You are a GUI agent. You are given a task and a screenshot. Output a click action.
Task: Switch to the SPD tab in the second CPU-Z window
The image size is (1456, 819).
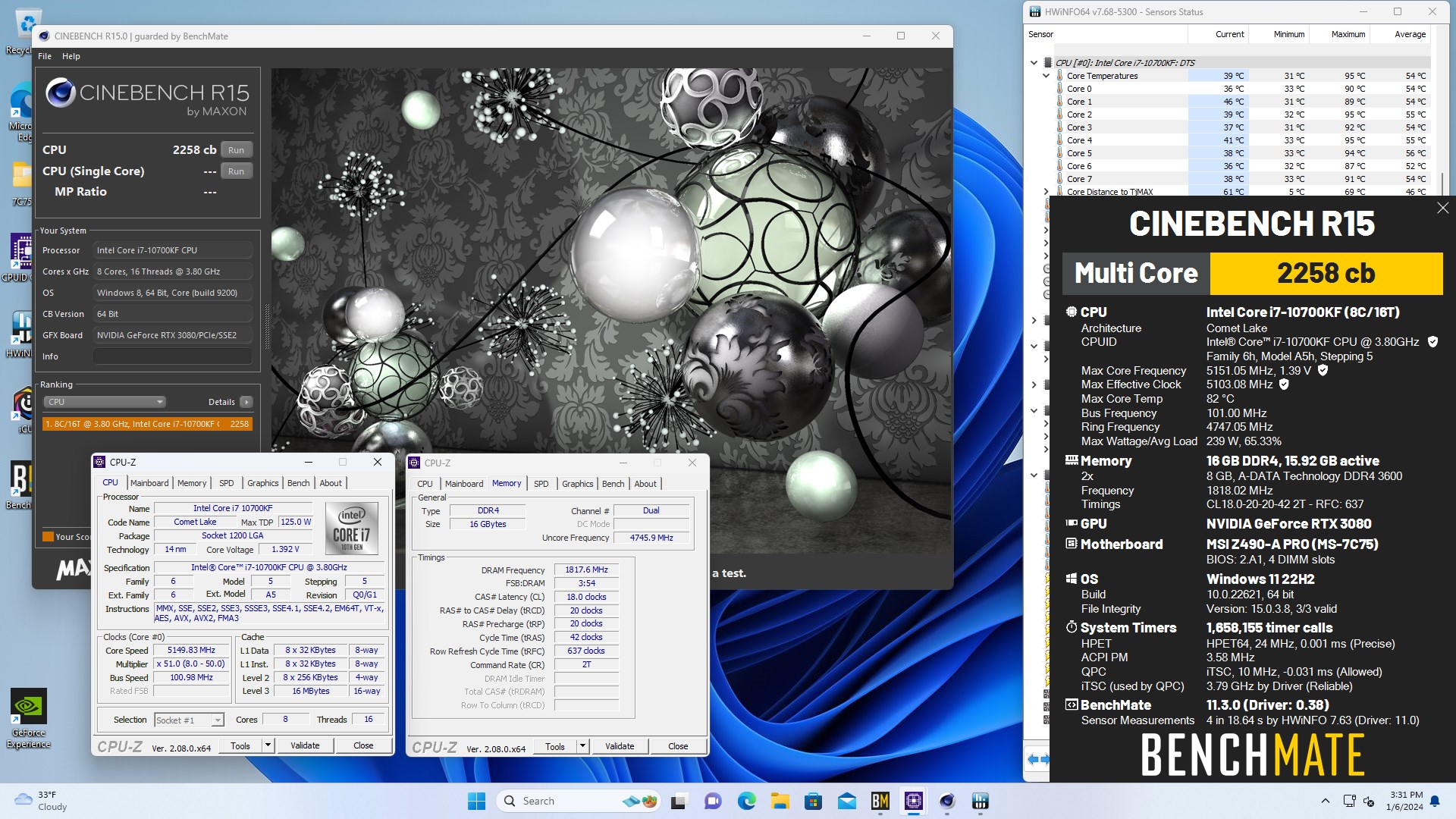tap(541, 484)
